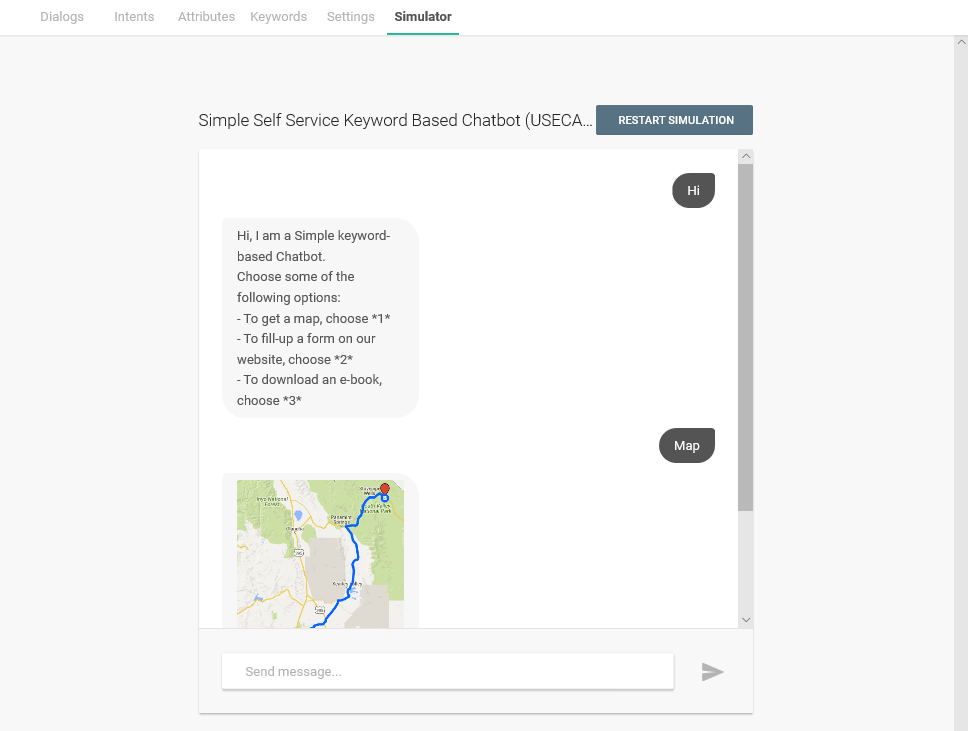Open the map route image thumbnail

click(x=320, y=554)
